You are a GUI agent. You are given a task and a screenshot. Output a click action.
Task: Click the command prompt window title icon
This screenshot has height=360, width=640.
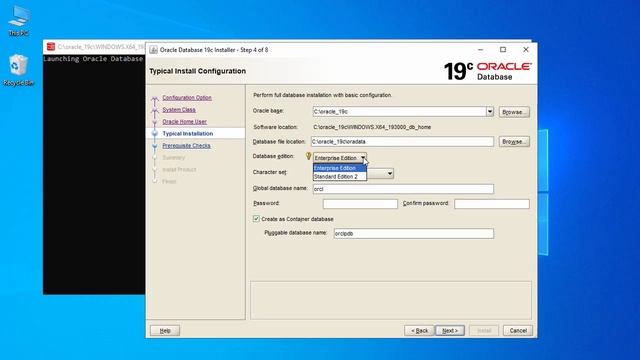[51, 47]
